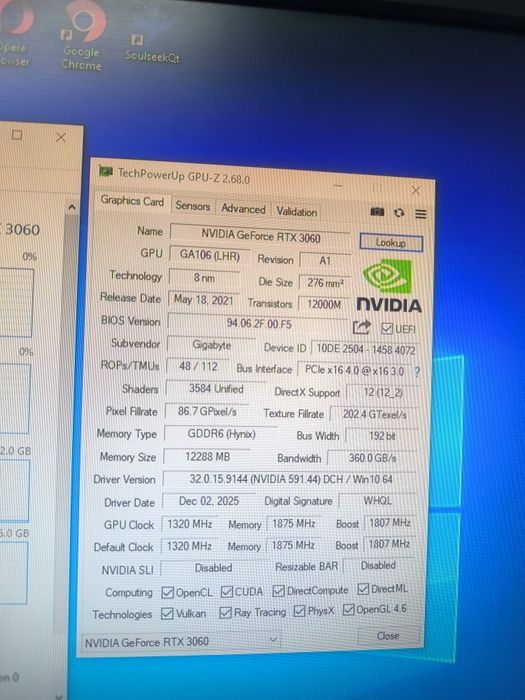This screenshot has width=525, height=700.
Task: Click the Transistors 12000M field
Action: click(x=324, y=304)
